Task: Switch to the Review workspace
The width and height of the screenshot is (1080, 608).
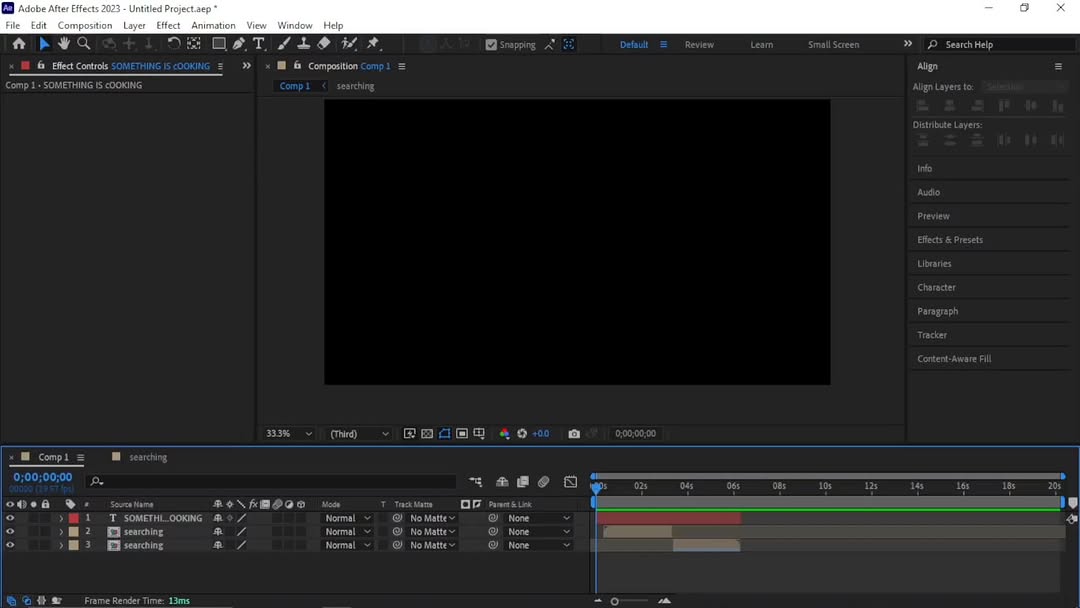Action: point(699,45)
